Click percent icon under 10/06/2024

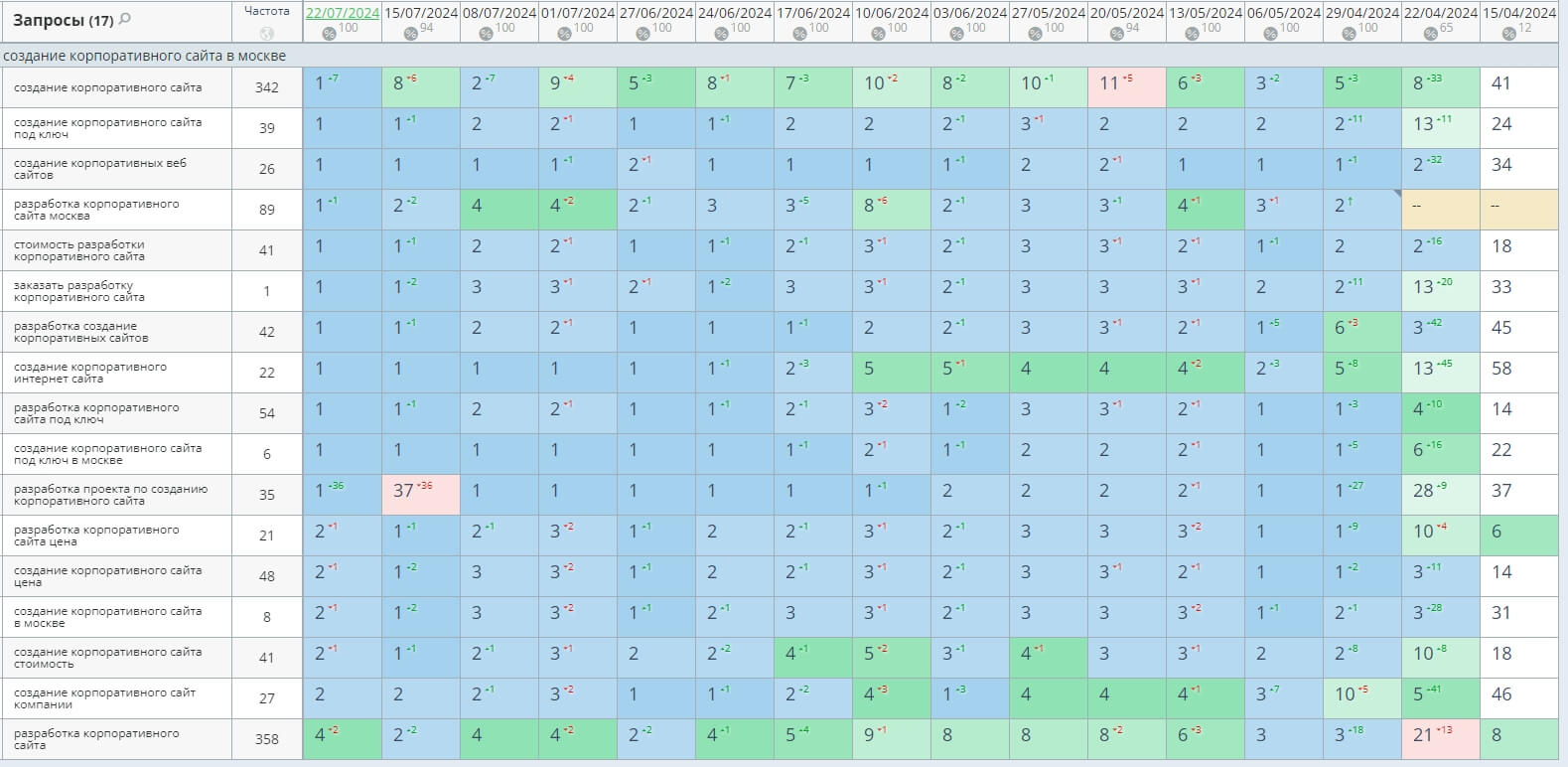(x=878, y=33)
